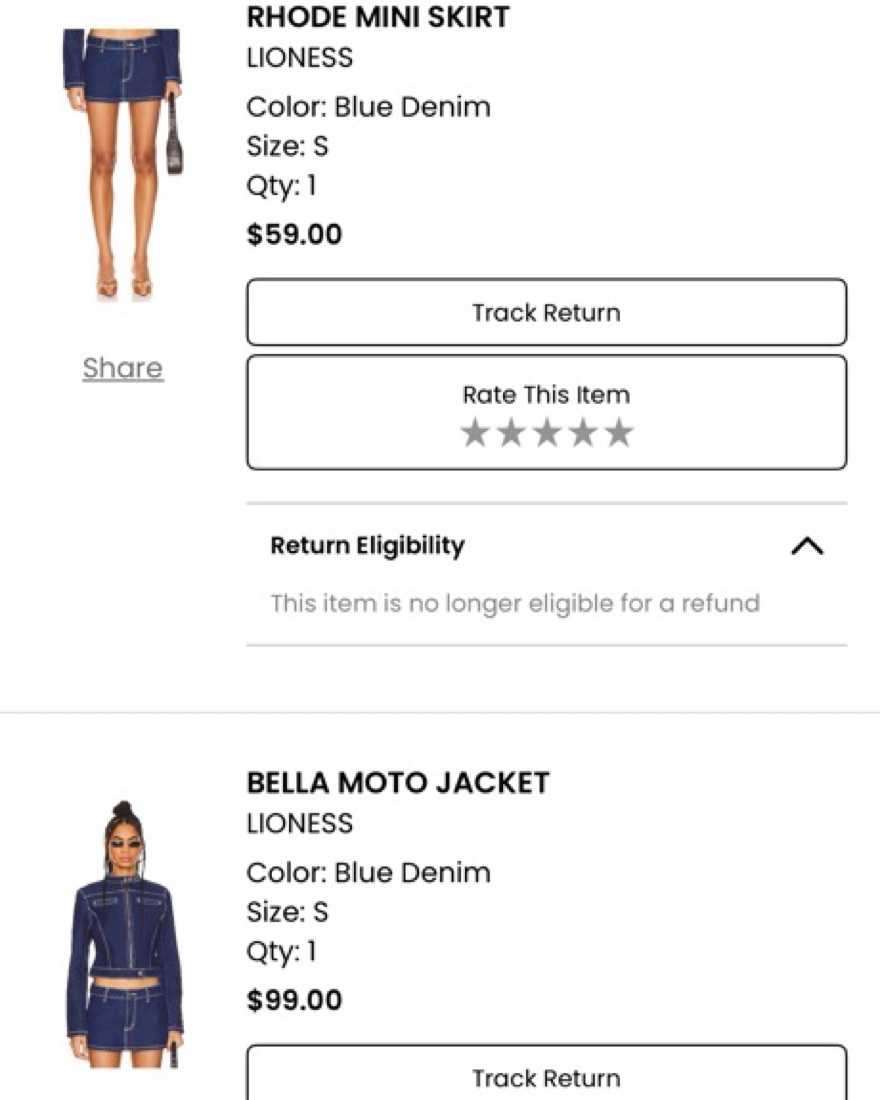Rate this item four stars
This screenshot has height=1100, width=880.
[583, 433]
